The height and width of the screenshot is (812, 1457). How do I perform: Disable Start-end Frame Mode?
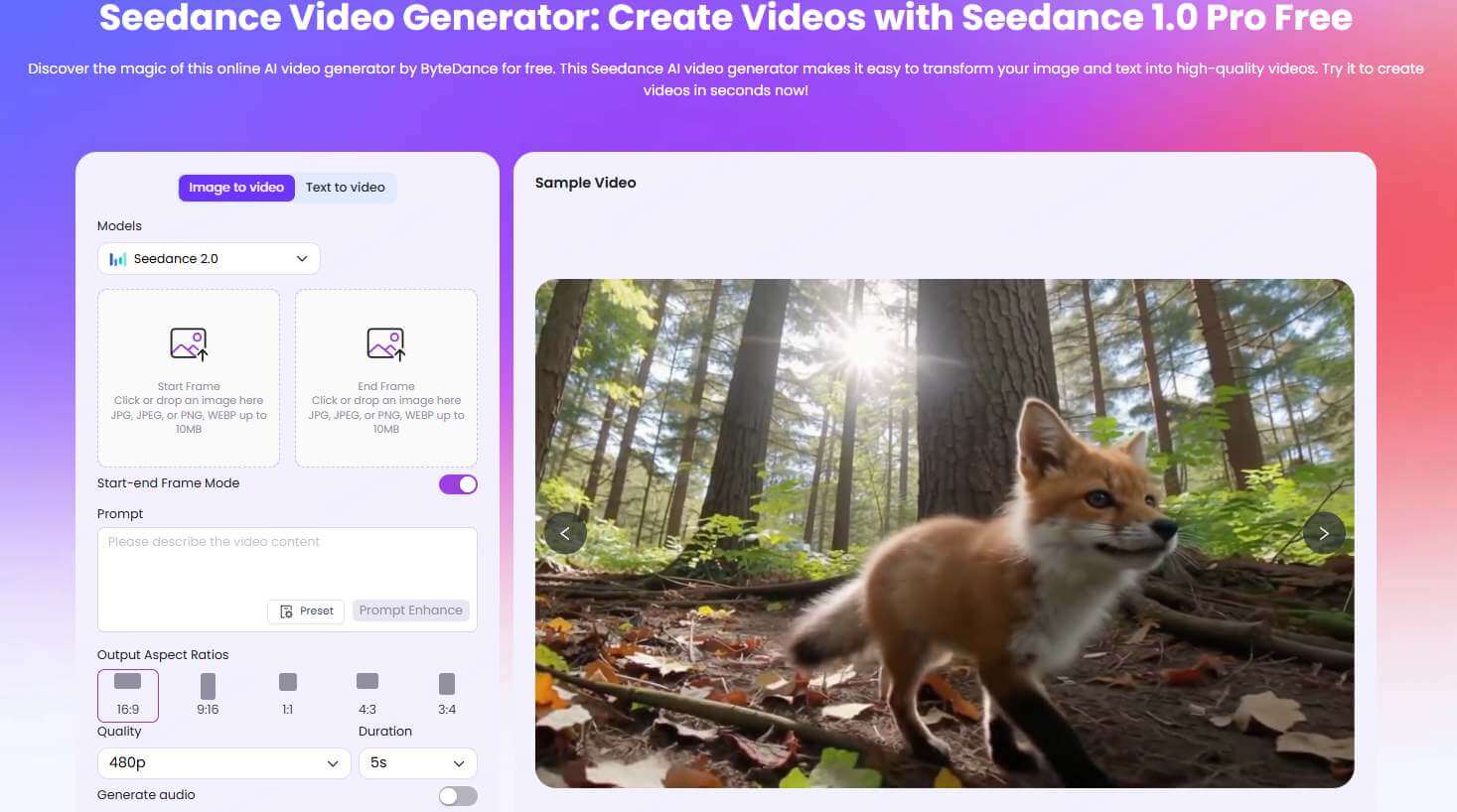click(x=458, y=483)
